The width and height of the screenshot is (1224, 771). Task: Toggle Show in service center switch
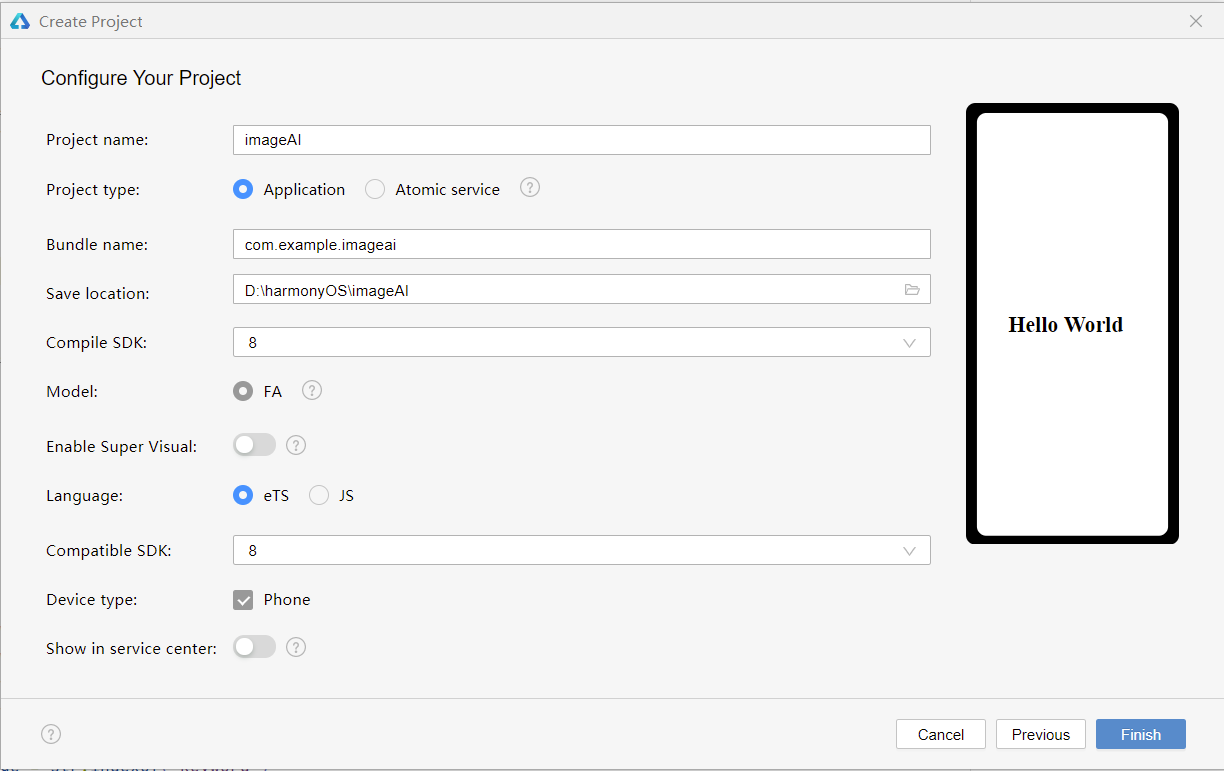[255, 647]
